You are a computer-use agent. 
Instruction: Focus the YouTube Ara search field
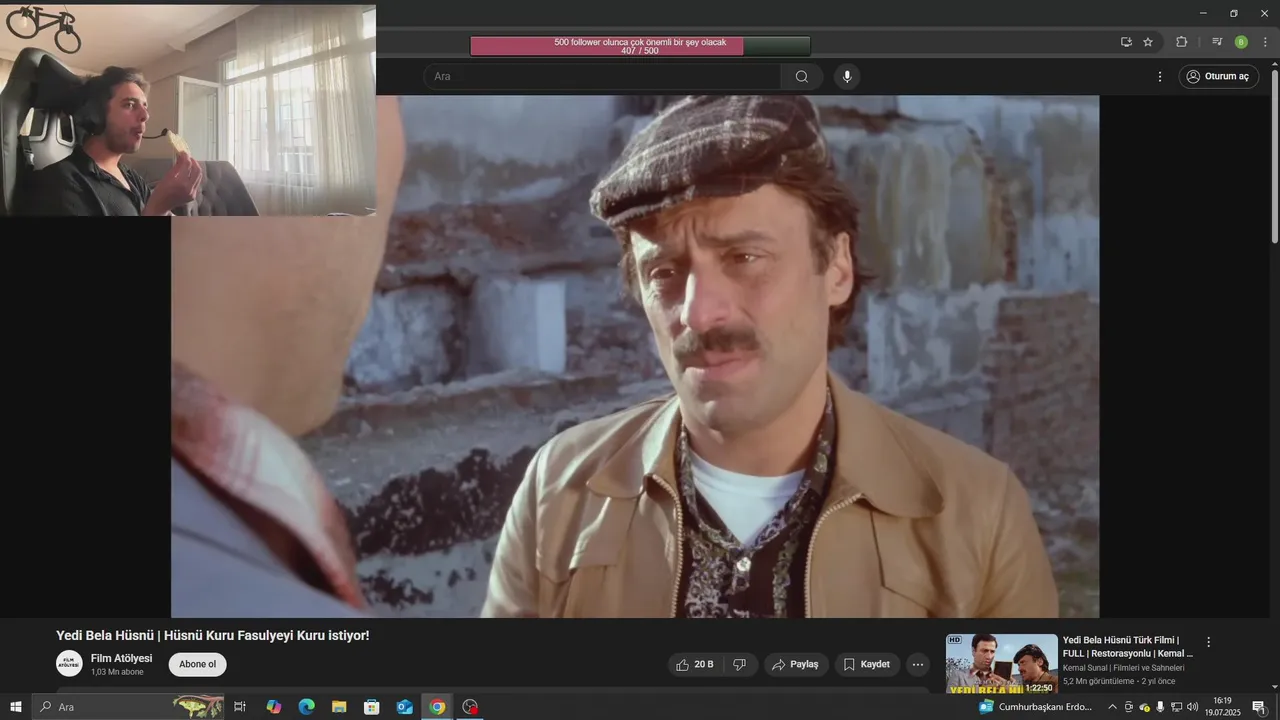(x=602, y=77)
